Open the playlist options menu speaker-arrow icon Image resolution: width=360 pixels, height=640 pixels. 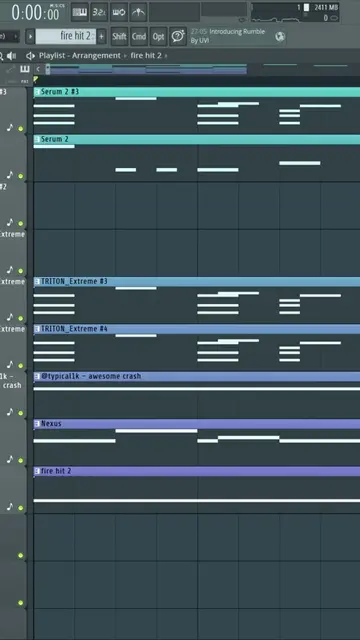[x=30, y=56]
